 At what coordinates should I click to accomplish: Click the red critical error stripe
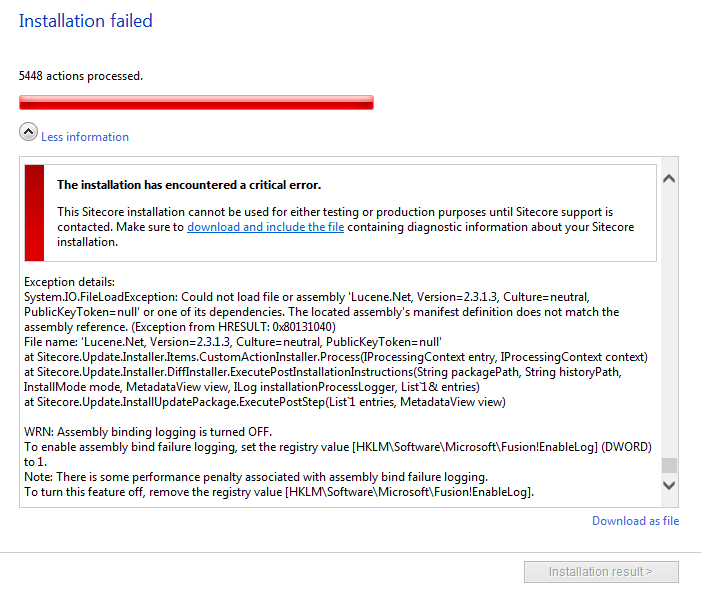pyautogui.click(x=34, y=213)
